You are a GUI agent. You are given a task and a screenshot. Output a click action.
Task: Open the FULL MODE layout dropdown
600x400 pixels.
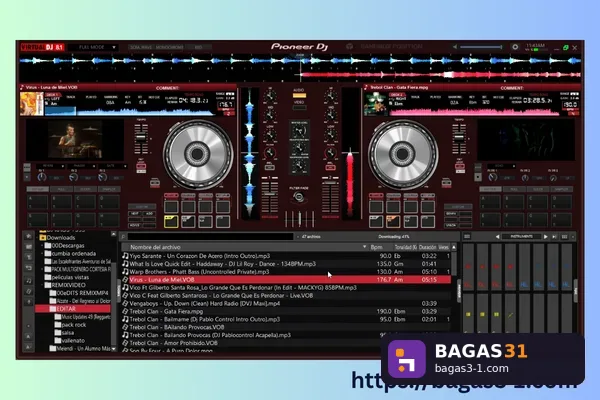pyautogui.click(x=93, y=47)
